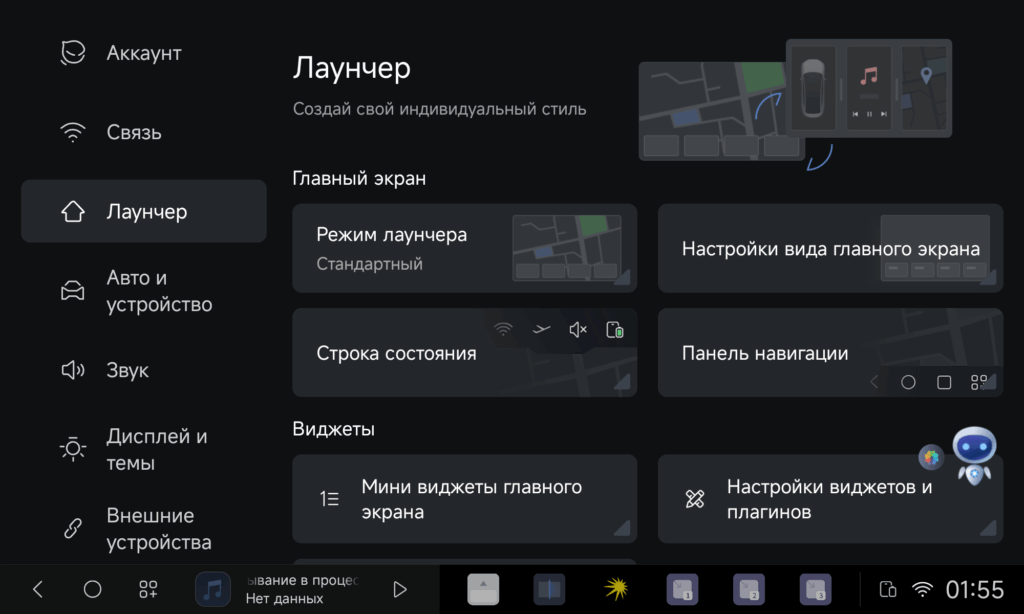
Task: Click the widgets tools crossed icon
Action: 695,499
